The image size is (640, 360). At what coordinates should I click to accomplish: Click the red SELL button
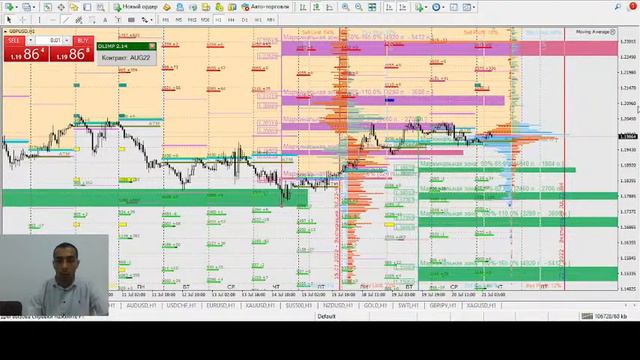(14, 40)
